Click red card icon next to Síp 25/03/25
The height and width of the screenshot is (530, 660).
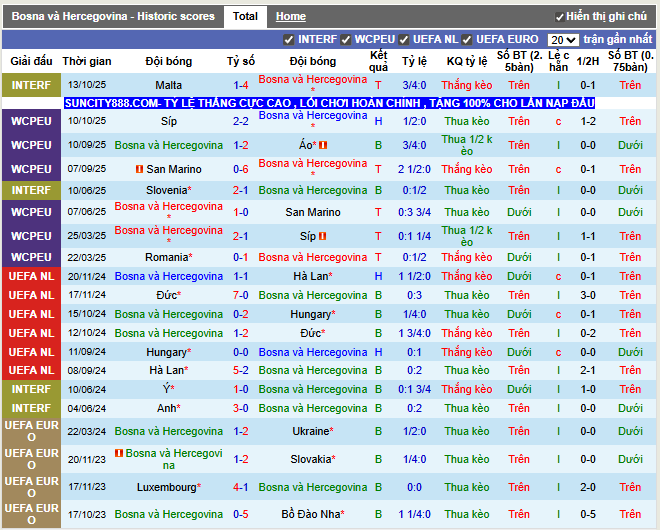click(322, 236)
